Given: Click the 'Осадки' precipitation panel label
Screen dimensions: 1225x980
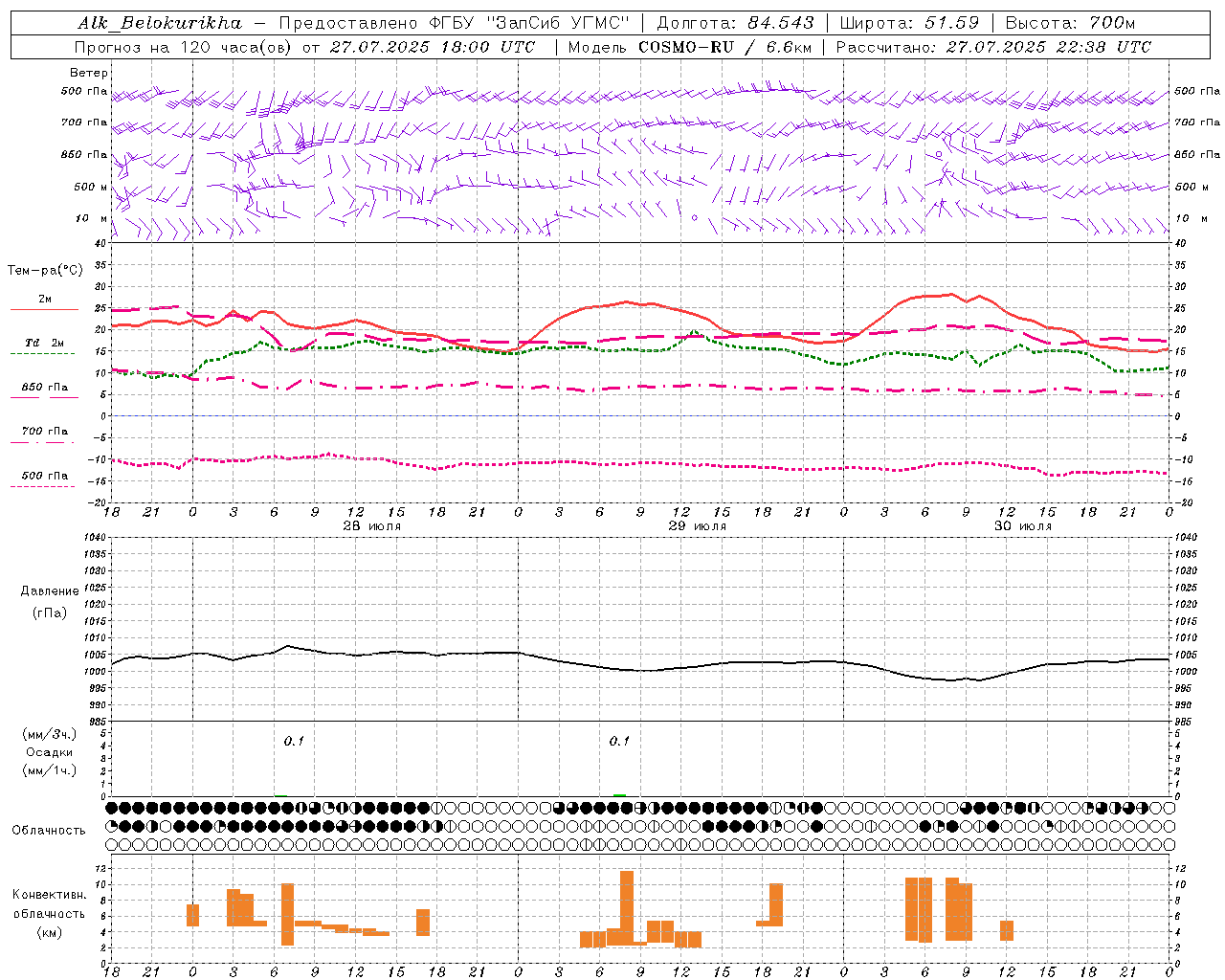Looking at the screenshot, I should pyautogui.click(x=50, y=752).
